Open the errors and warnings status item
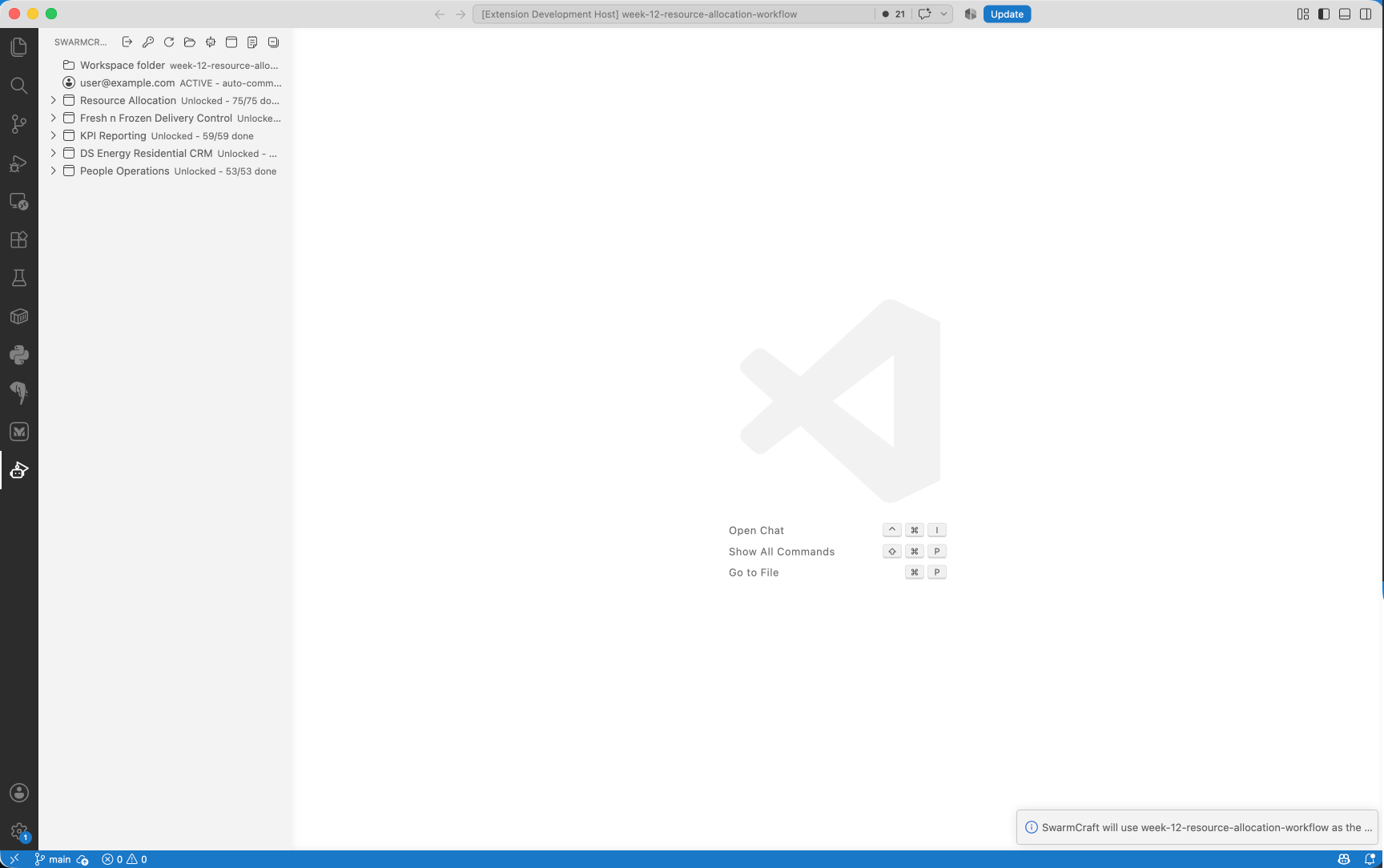 point(125,859)
